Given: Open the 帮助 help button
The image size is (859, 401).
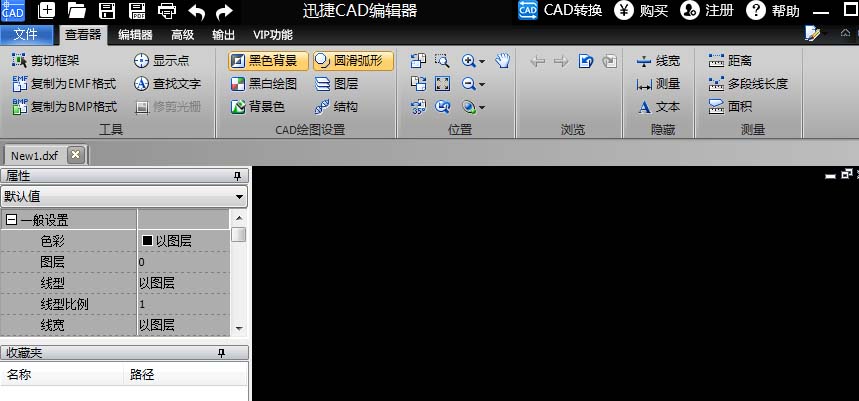Looking at the screenshot, I should 773,10.
